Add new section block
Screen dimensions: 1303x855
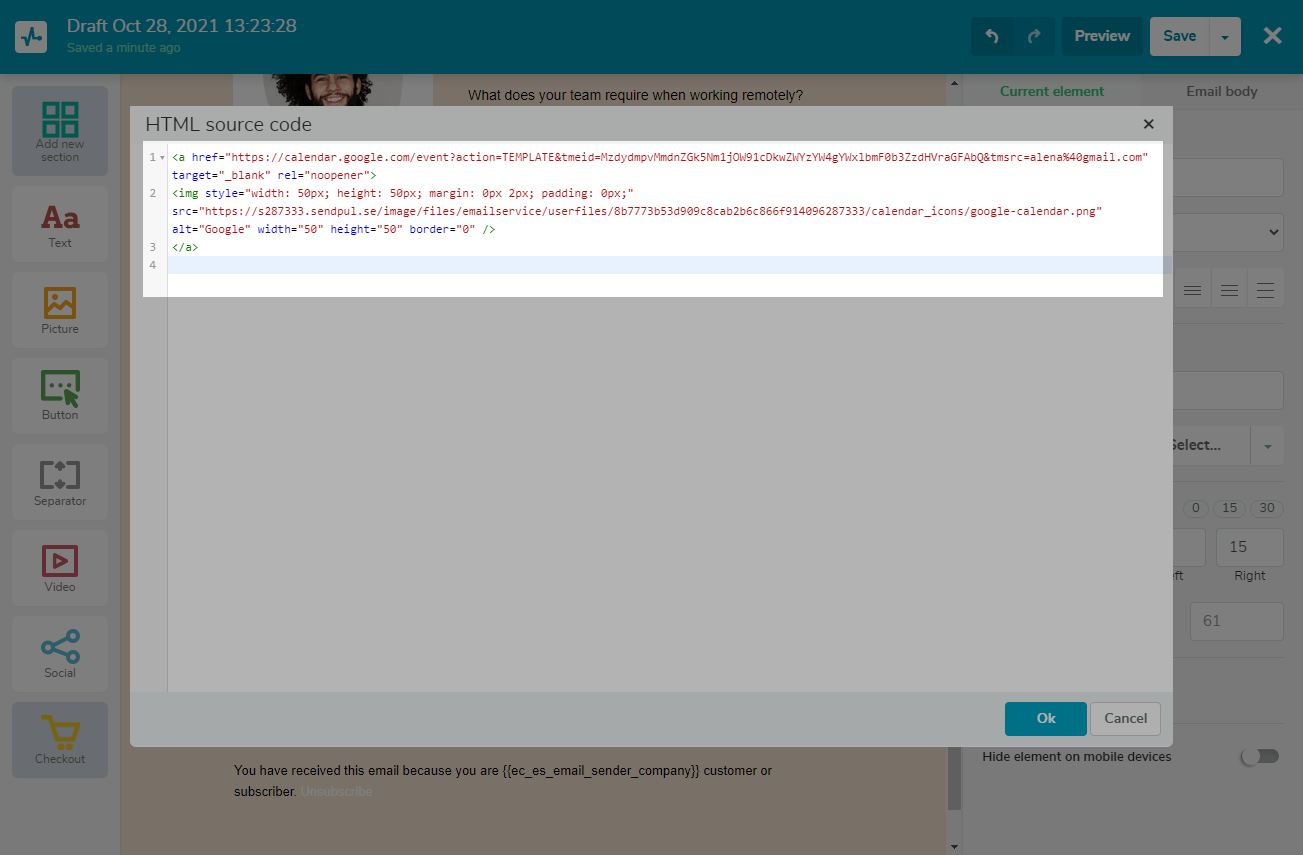60,131
